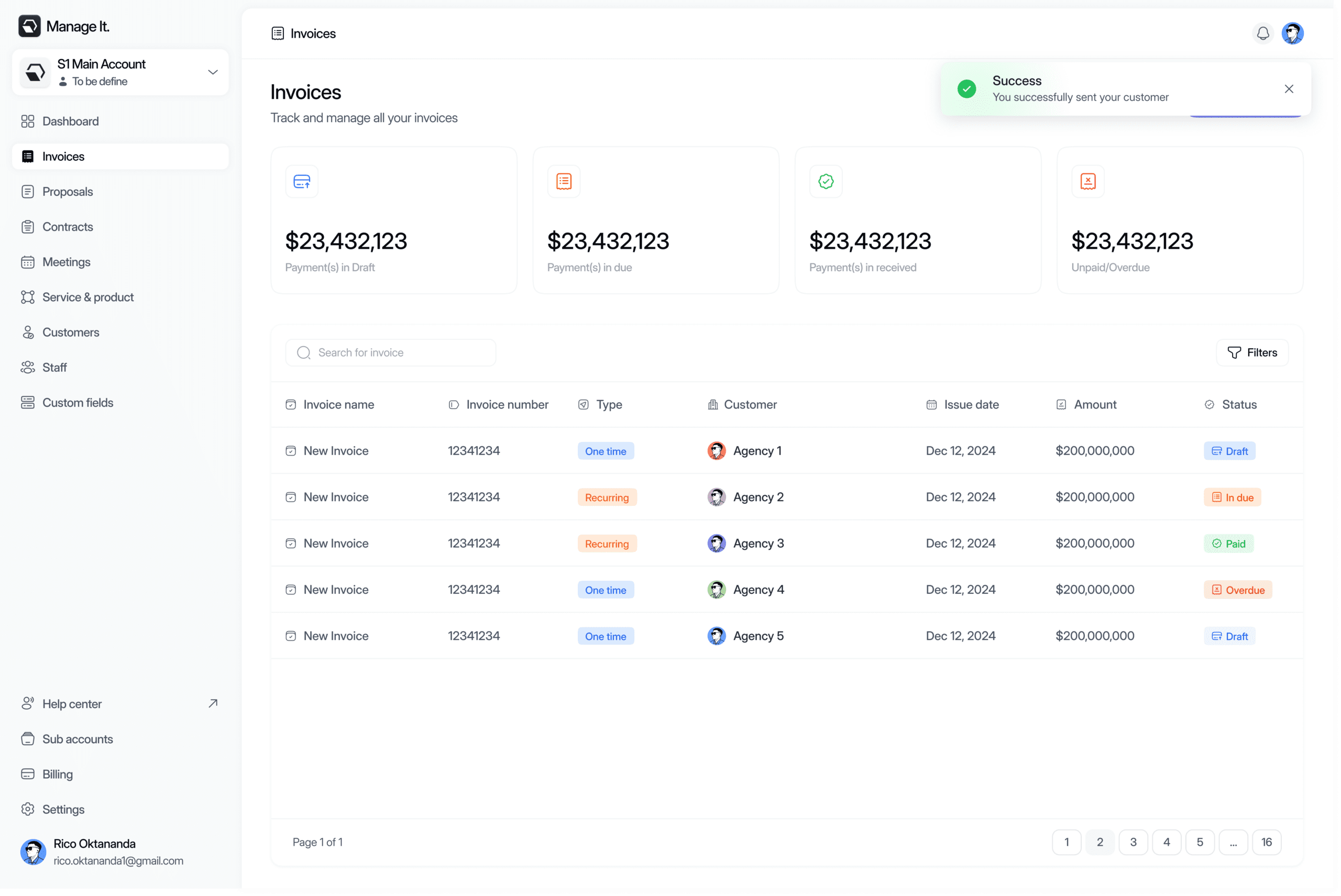Expand the S1 Main Account switcher
1341x896 pixels.
(x=213, y=72)
